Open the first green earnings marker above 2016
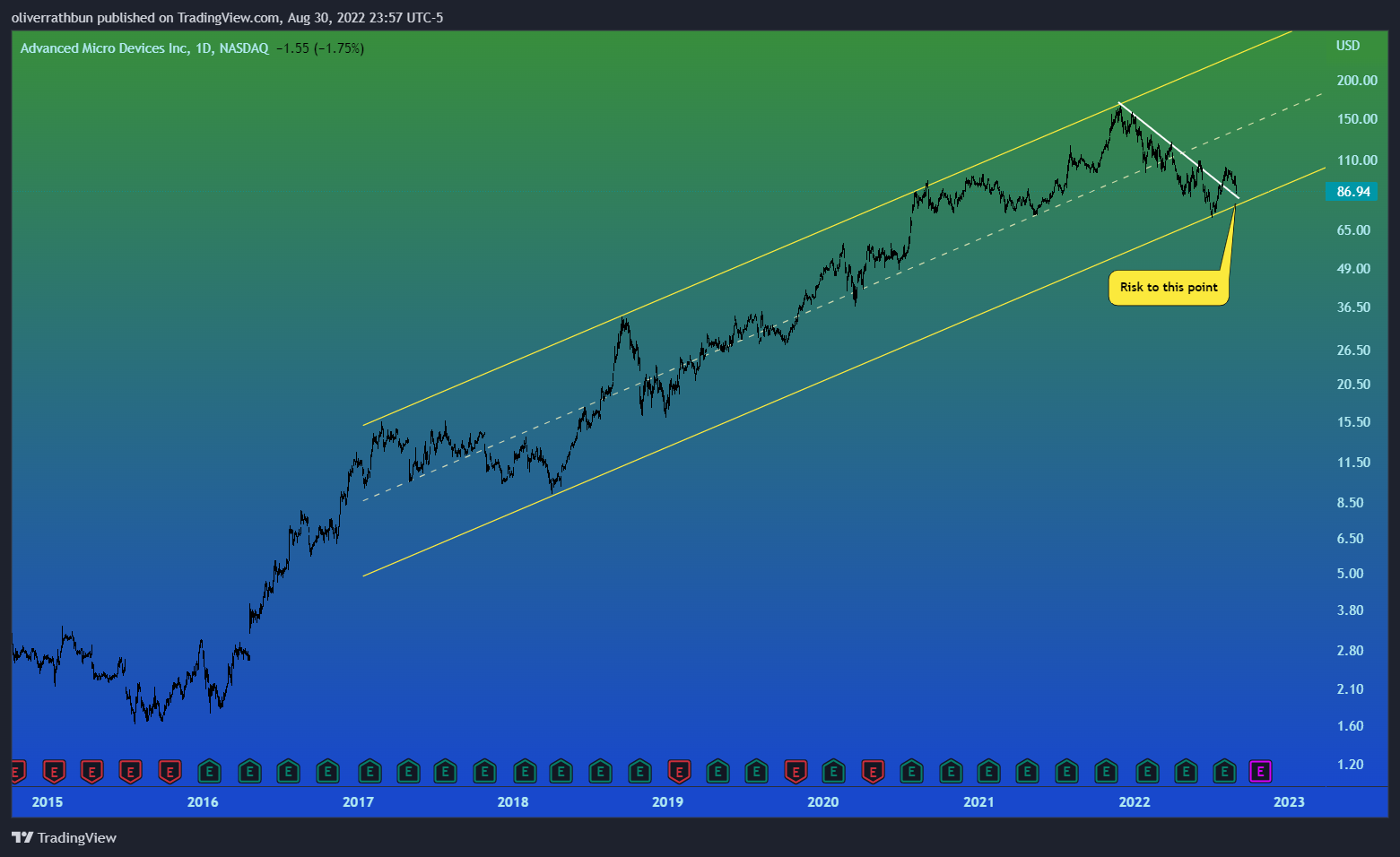1400x857 pixels. [209, 771]
